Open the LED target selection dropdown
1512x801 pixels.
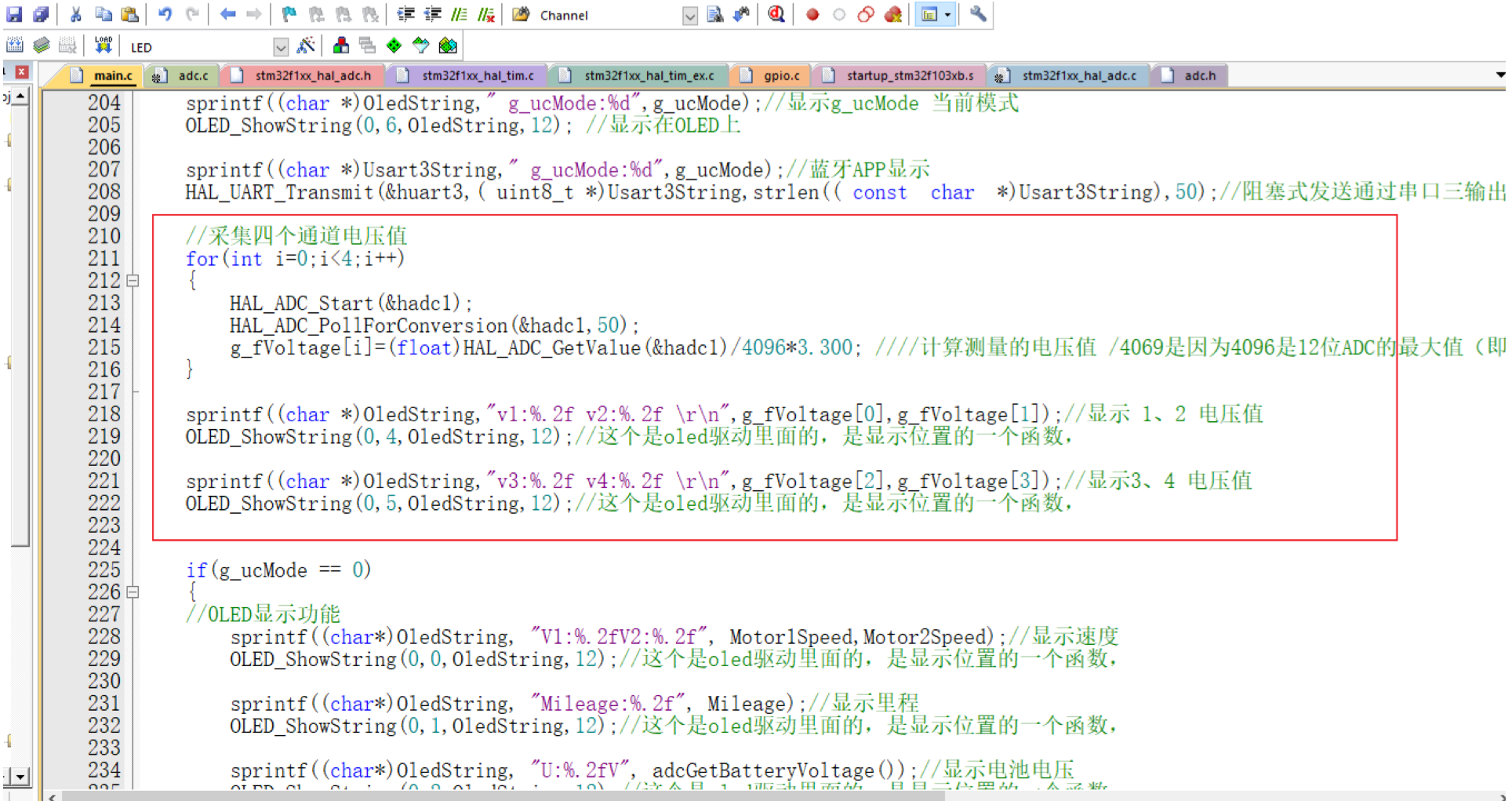click(281, 47)
